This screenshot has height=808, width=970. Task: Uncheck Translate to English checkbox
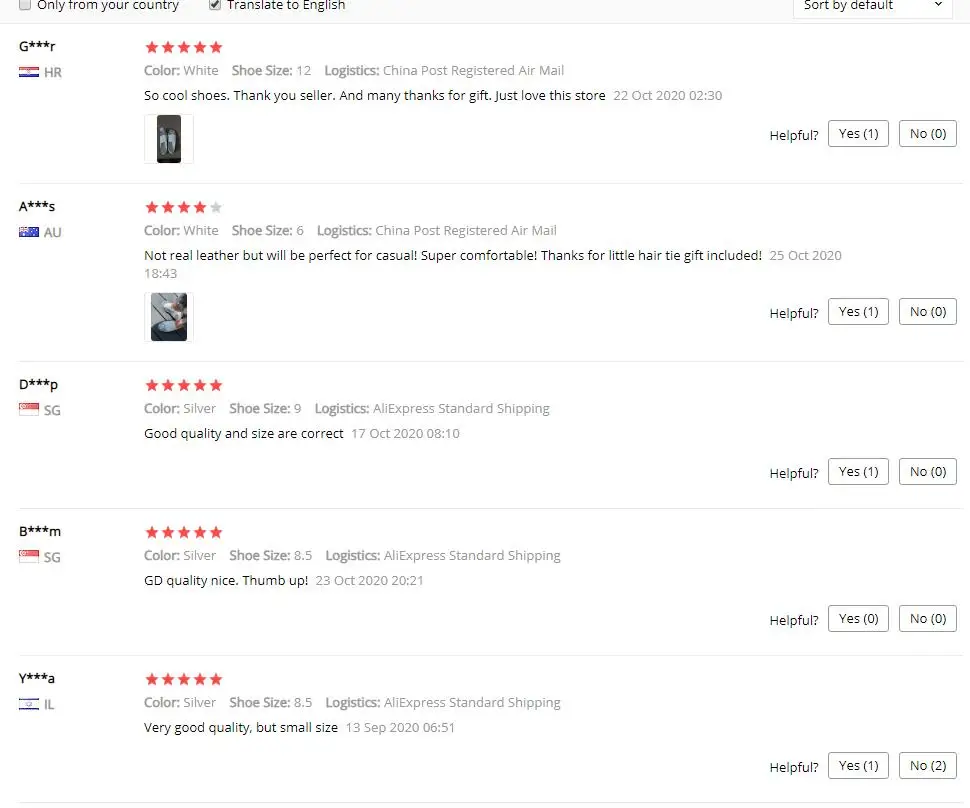215,5
